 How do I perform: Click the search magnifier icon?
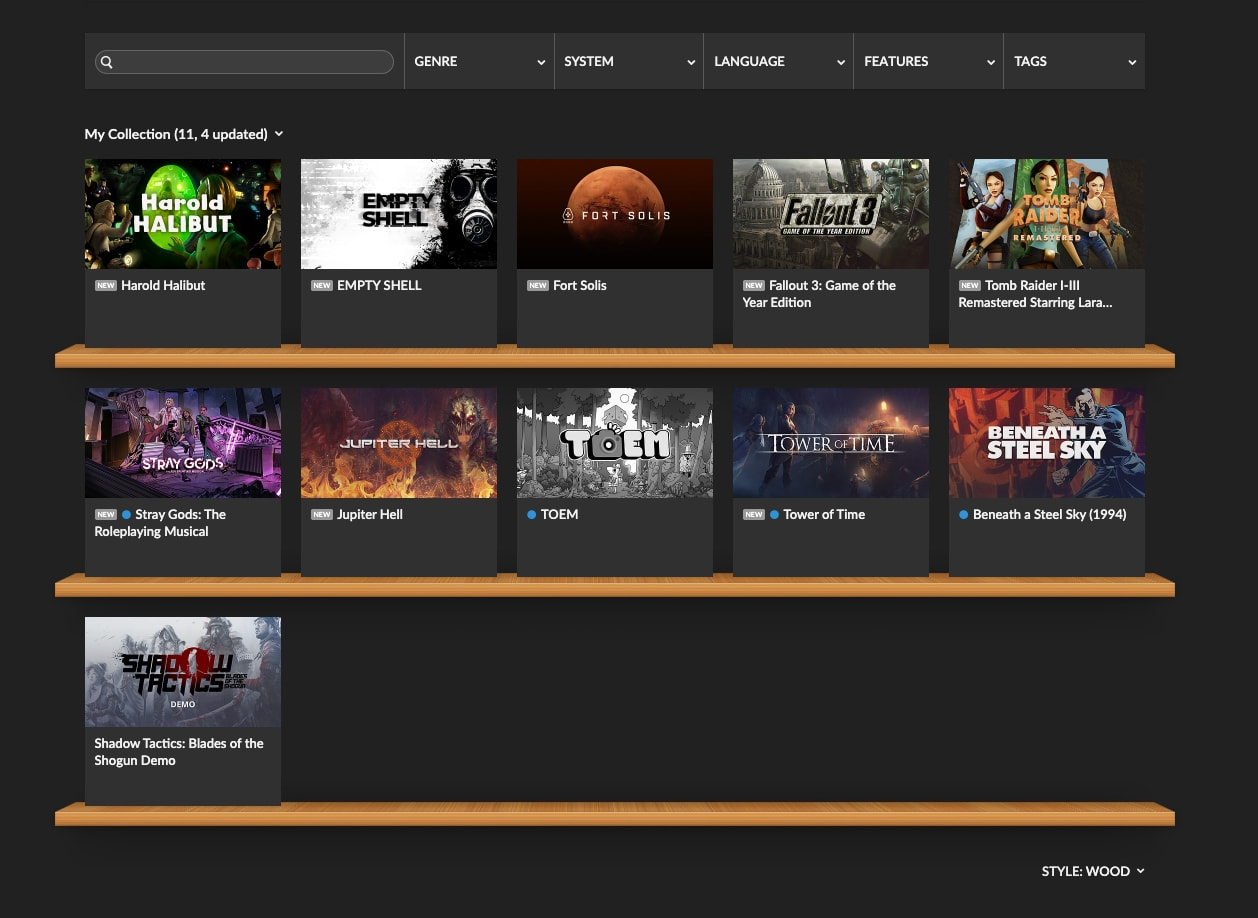point(107,62)
